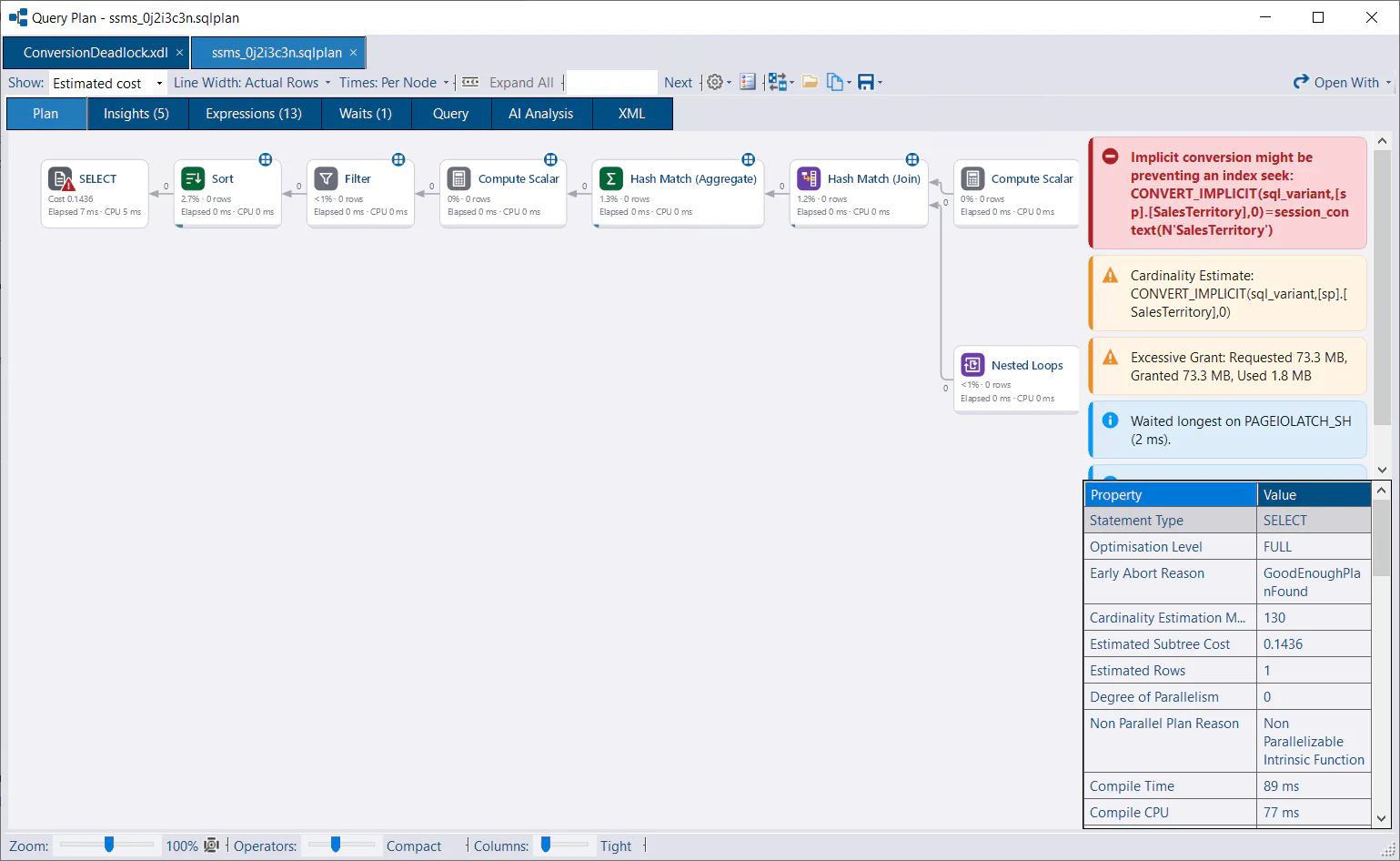The height and width of the screenshot is (861, 1400).
Task: Click the red stop icon on implicit conversion warning
Action: tap(1110, 157)
